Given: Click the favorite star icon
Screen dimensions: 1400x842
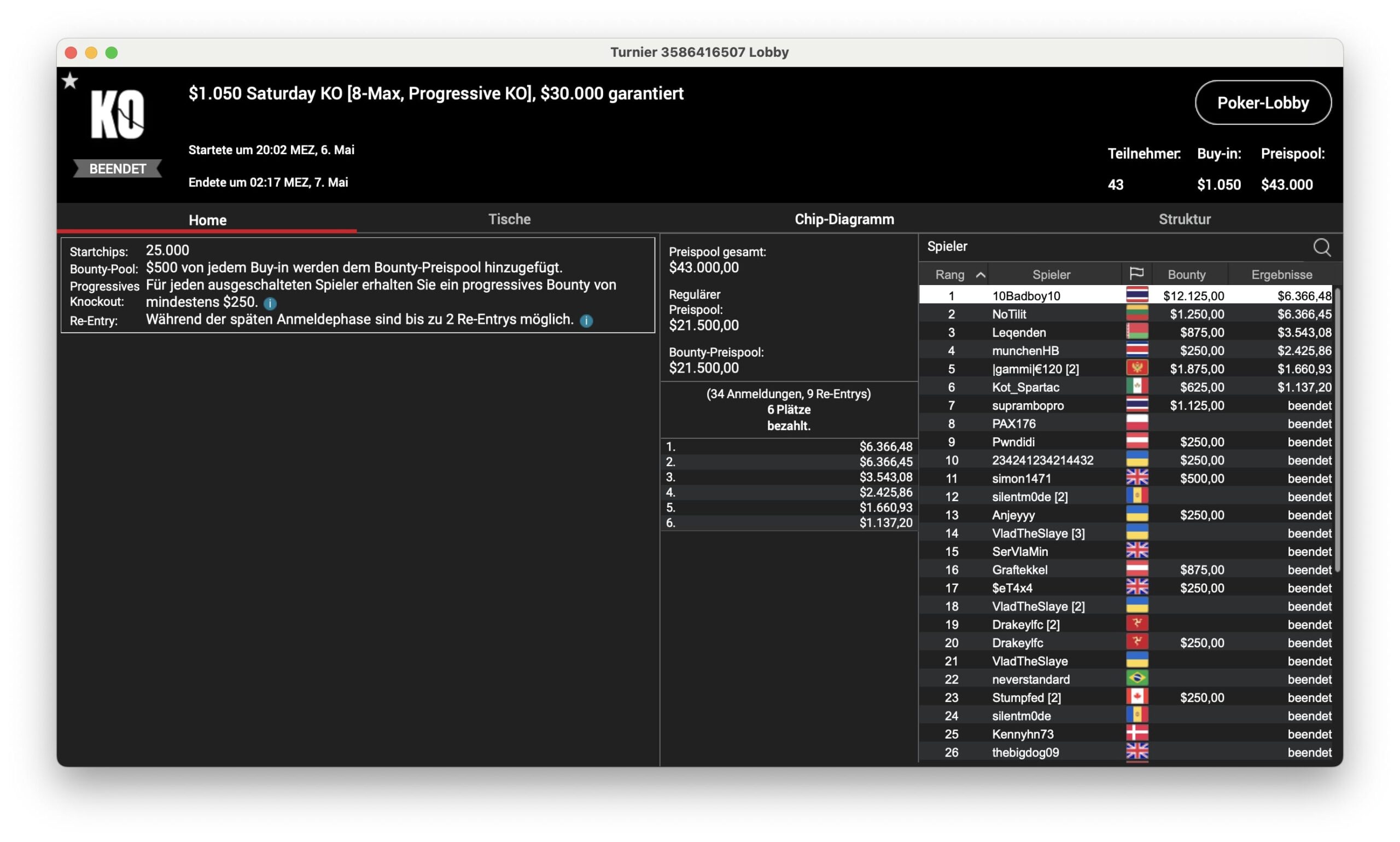Looking at the screenshot, I should tap(70, 80).
